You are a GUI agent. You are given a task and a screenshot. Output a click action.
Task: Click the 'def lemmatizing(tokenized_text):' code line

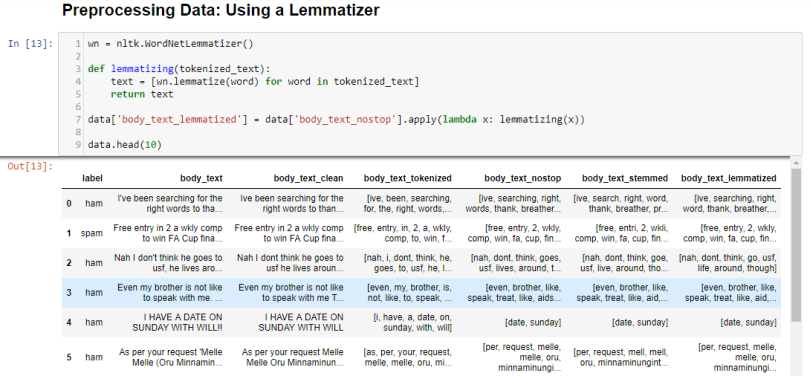(179, 69)
